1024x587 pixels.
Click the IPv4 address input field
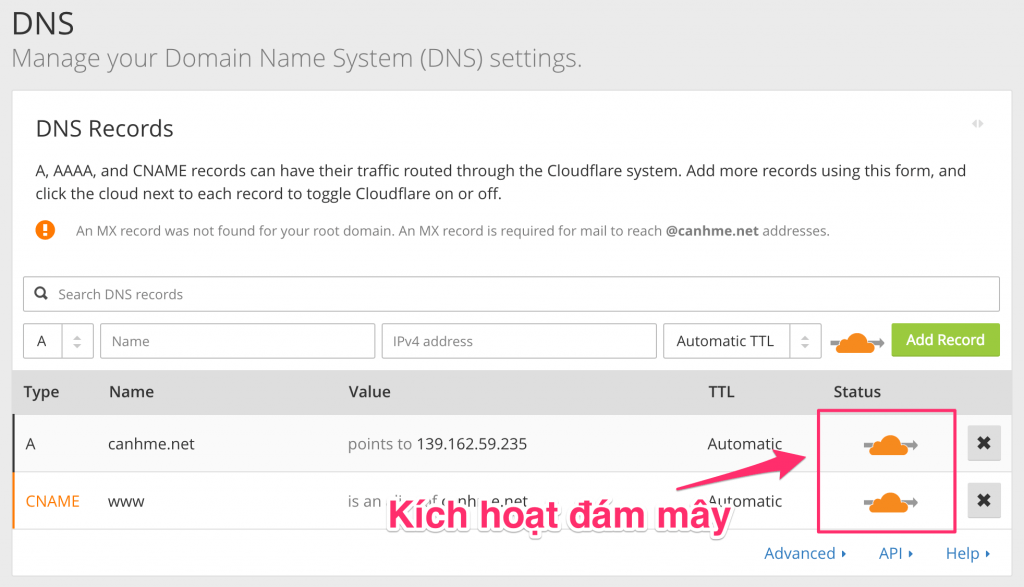coord(517,341)
